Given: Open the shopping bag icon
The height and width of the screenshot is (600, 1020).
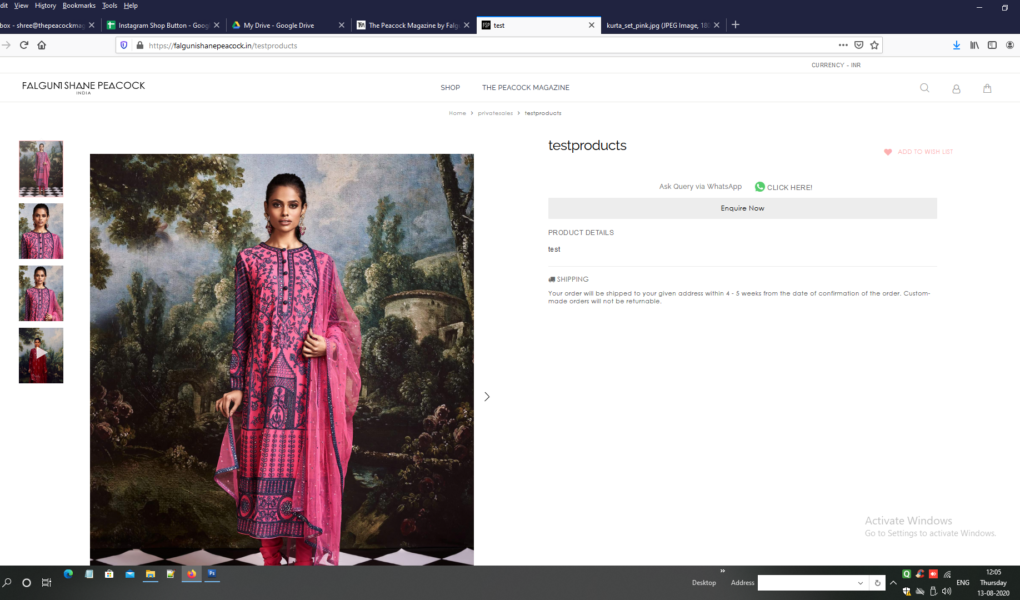Looking at the screenshot, I should pyautogui.click(x=987, y=88).
